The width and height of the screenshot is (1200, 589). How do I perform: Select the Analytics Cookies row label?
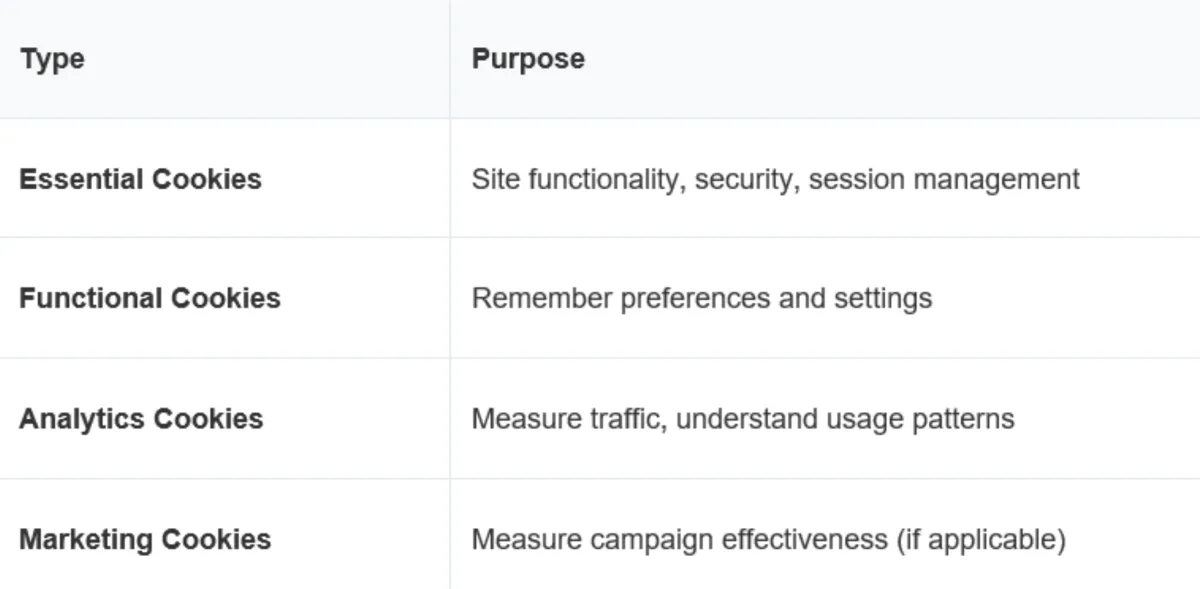(x=141, y=418)
